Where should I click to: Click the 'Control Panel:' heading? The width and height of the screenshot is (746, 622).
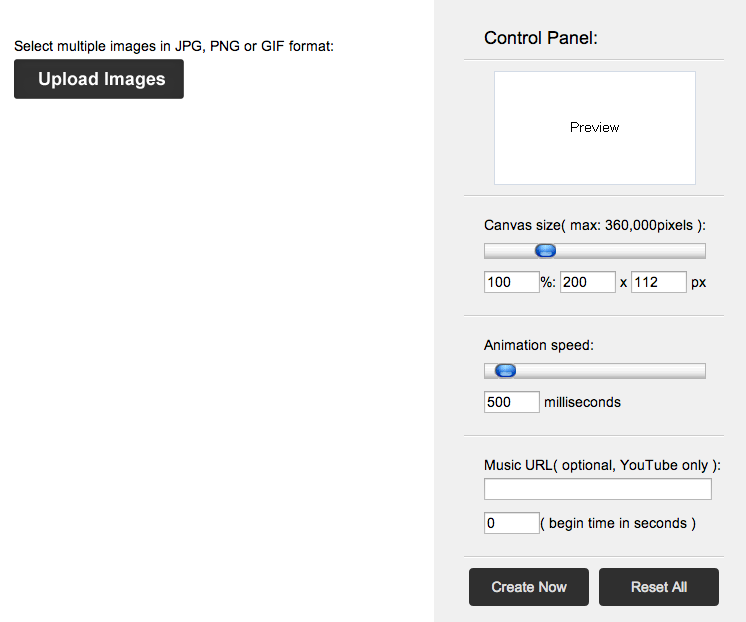[x=540, y=38]
